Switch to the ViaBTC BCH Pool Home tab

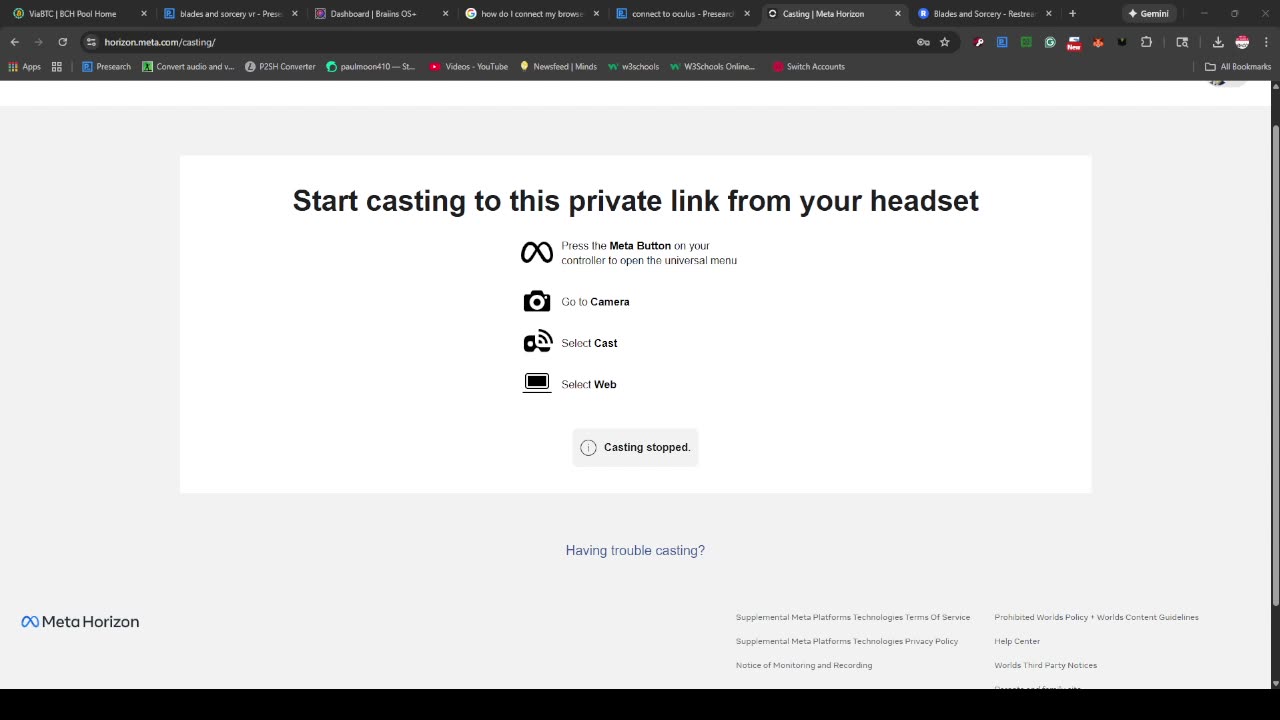[72, 14]
